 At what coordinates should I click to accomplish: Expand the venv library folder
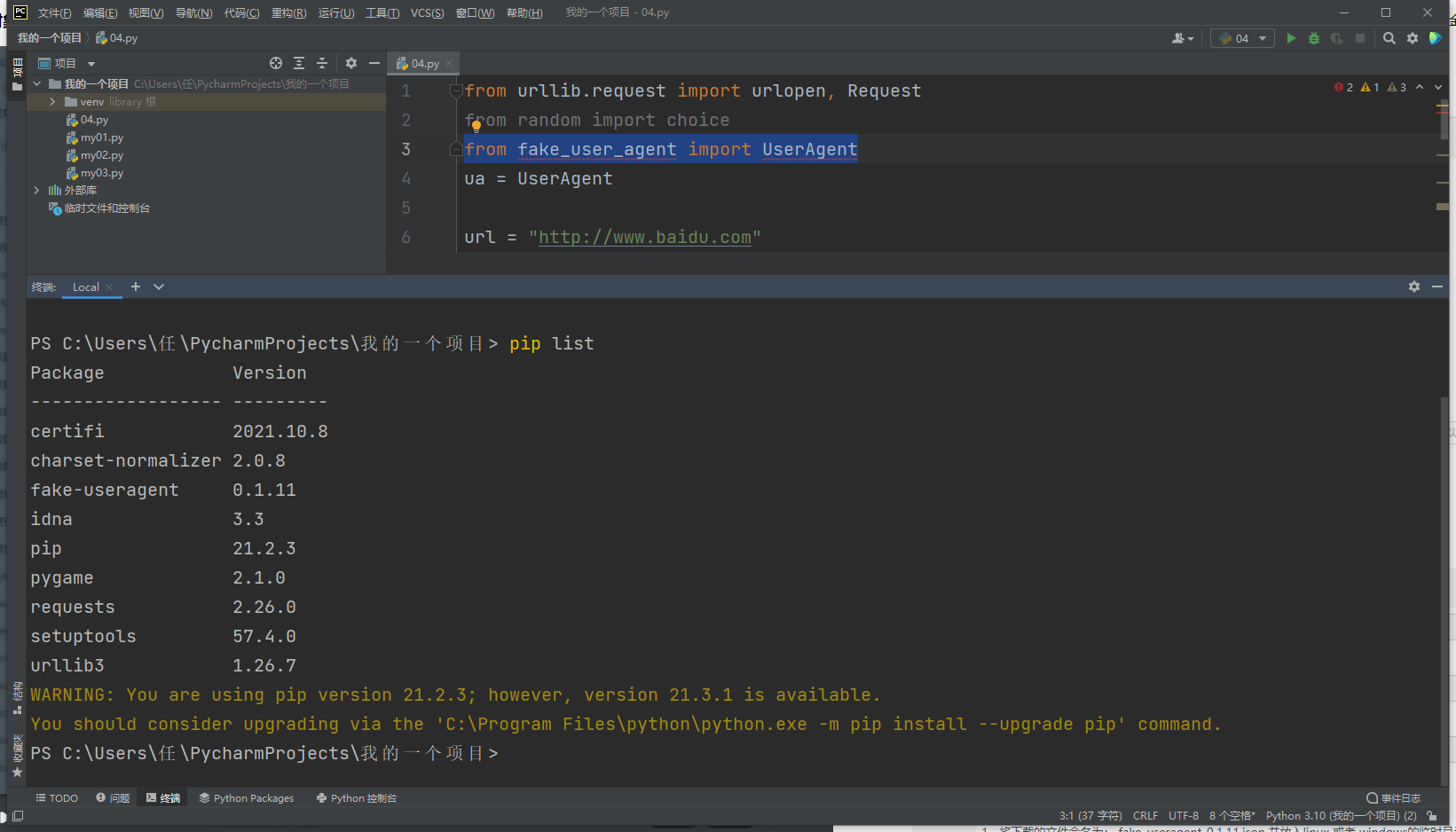coord(52,102)
